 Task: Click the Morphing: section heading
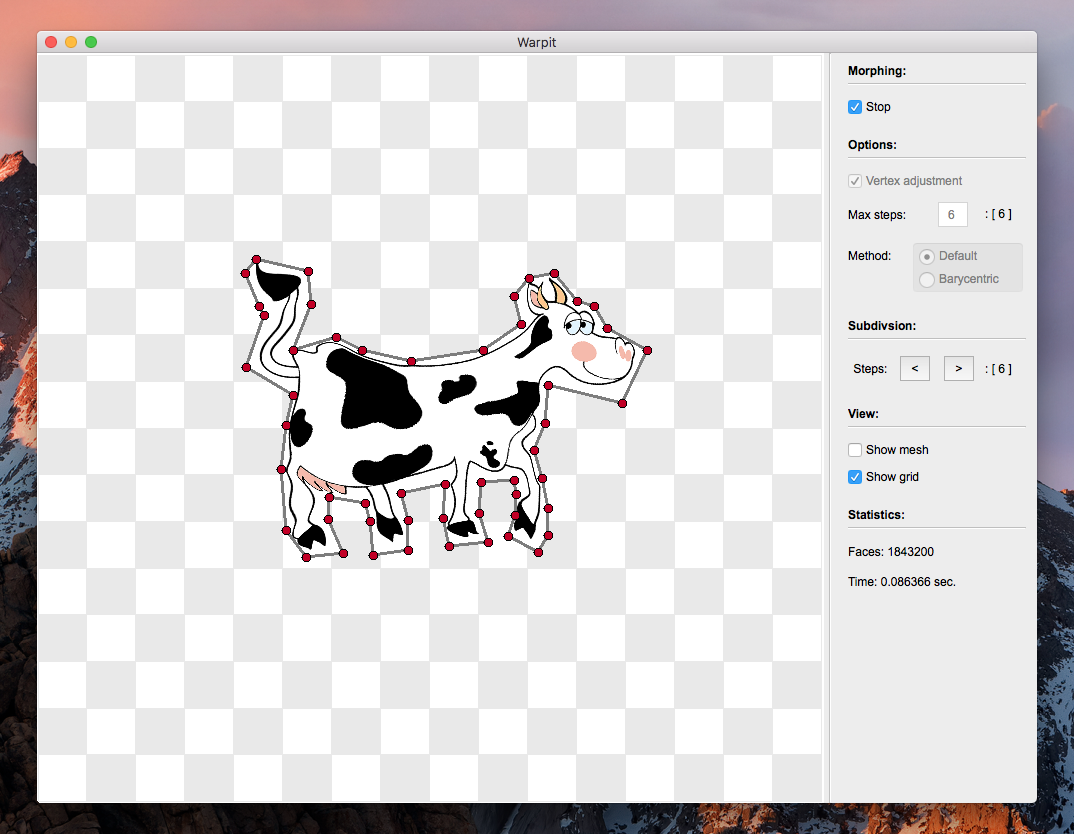tap(877, 71)
